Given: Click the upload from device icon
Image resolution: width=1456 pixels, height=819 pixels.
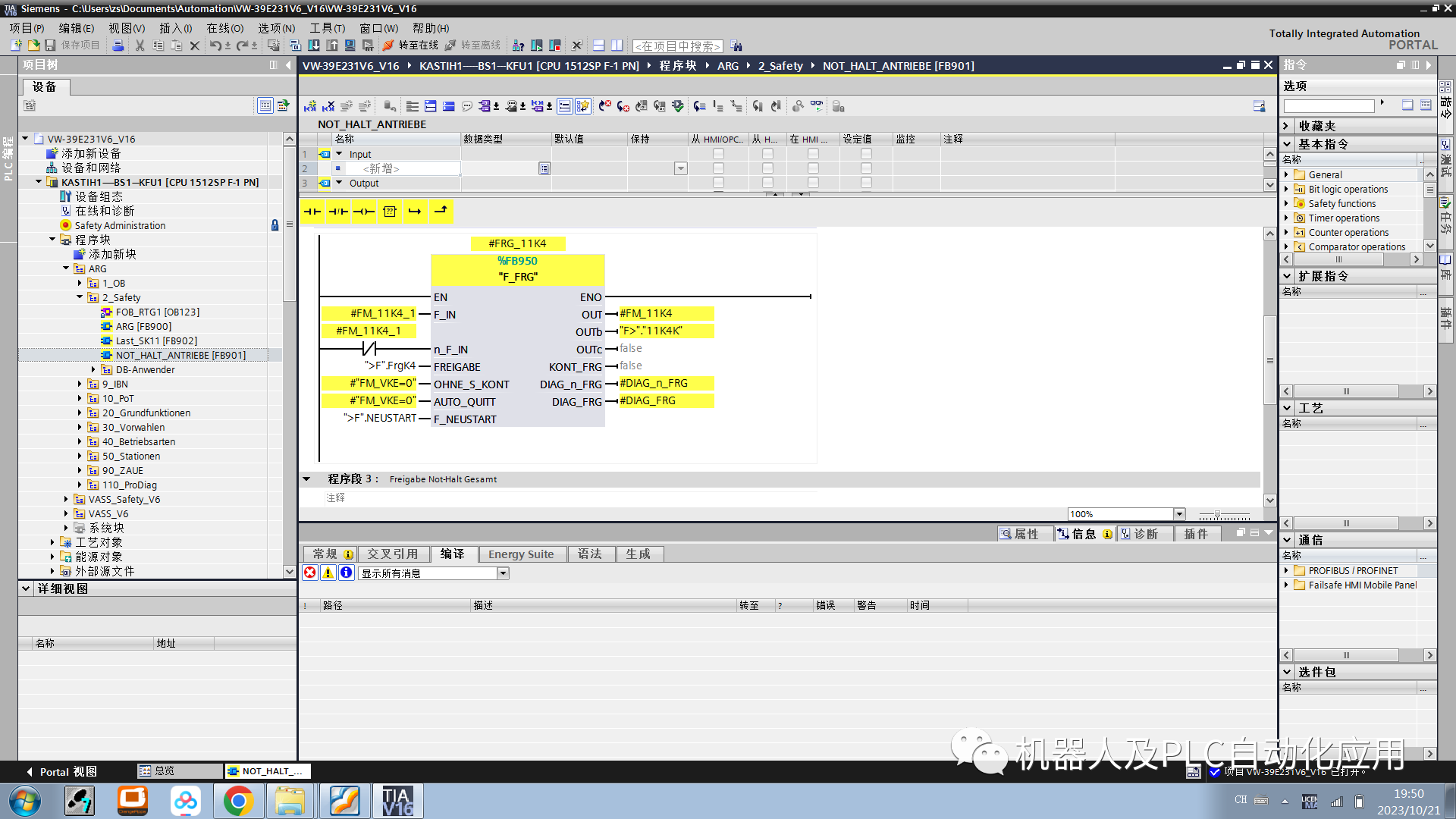Looking at the screenshot, I should [x=331, y=45].
